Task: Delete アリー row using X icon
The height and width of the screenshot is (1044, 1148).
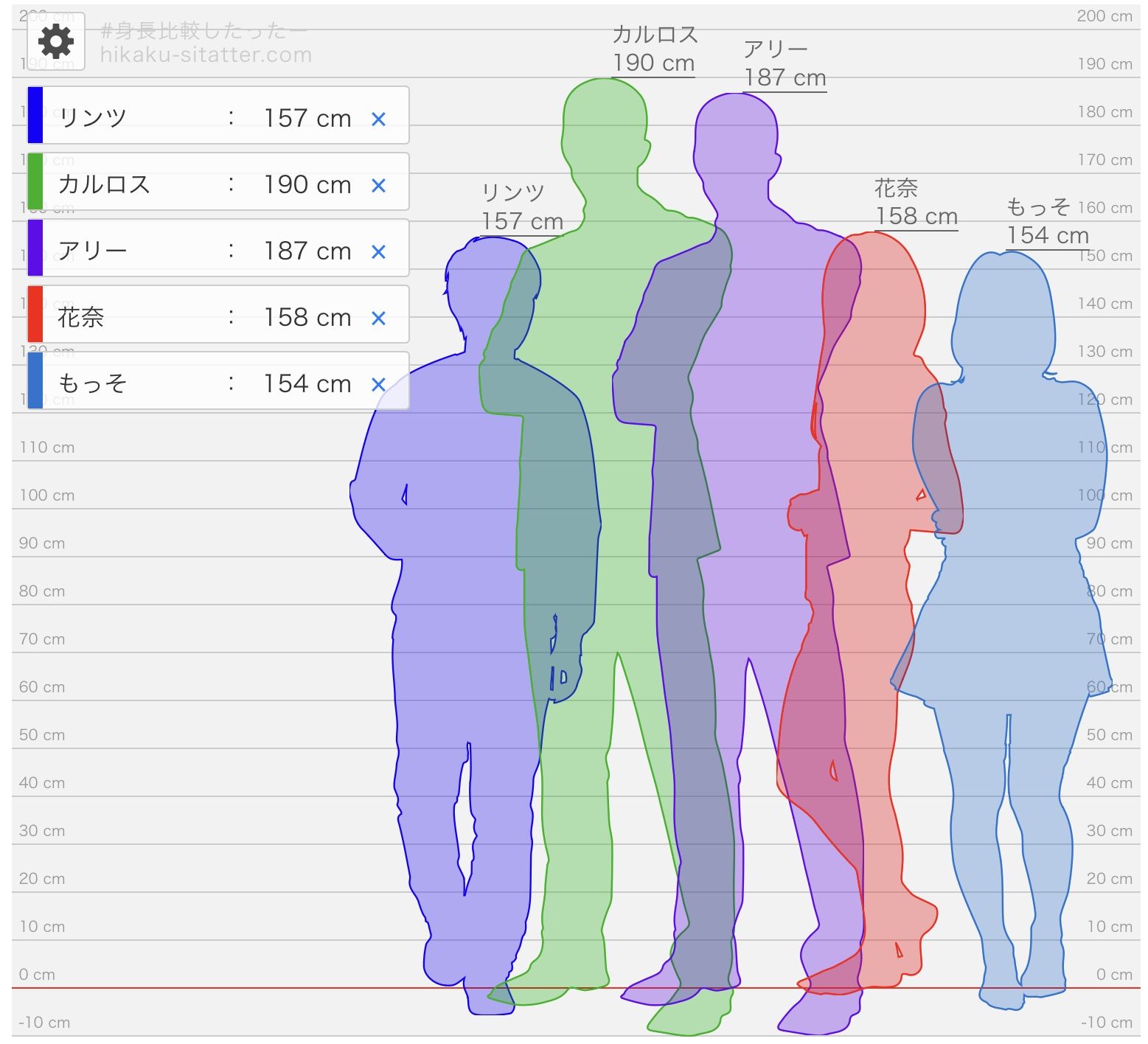Action: click(378, 251)
